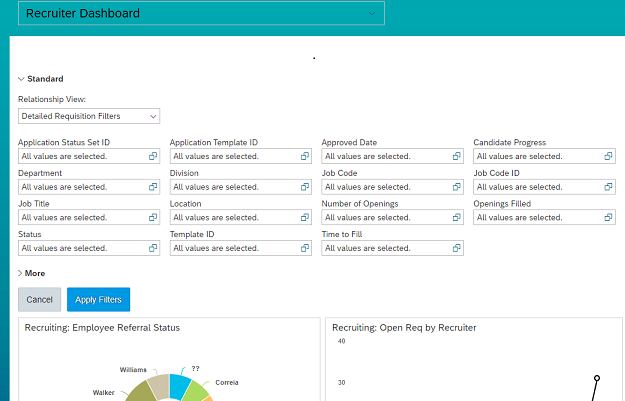Click the Number of Openings field

pyautogui.click(x=393, y=218)
